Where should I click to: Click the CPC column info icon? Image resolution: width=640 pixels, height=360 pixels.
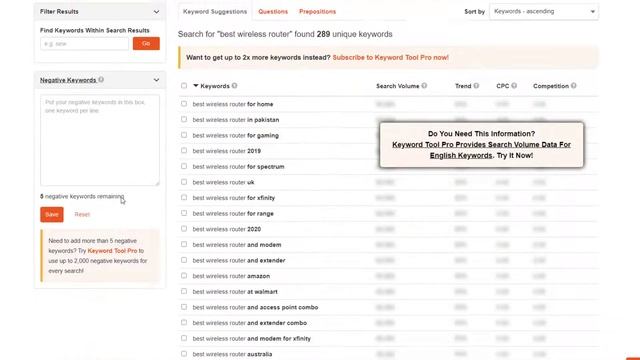[514, 86]
